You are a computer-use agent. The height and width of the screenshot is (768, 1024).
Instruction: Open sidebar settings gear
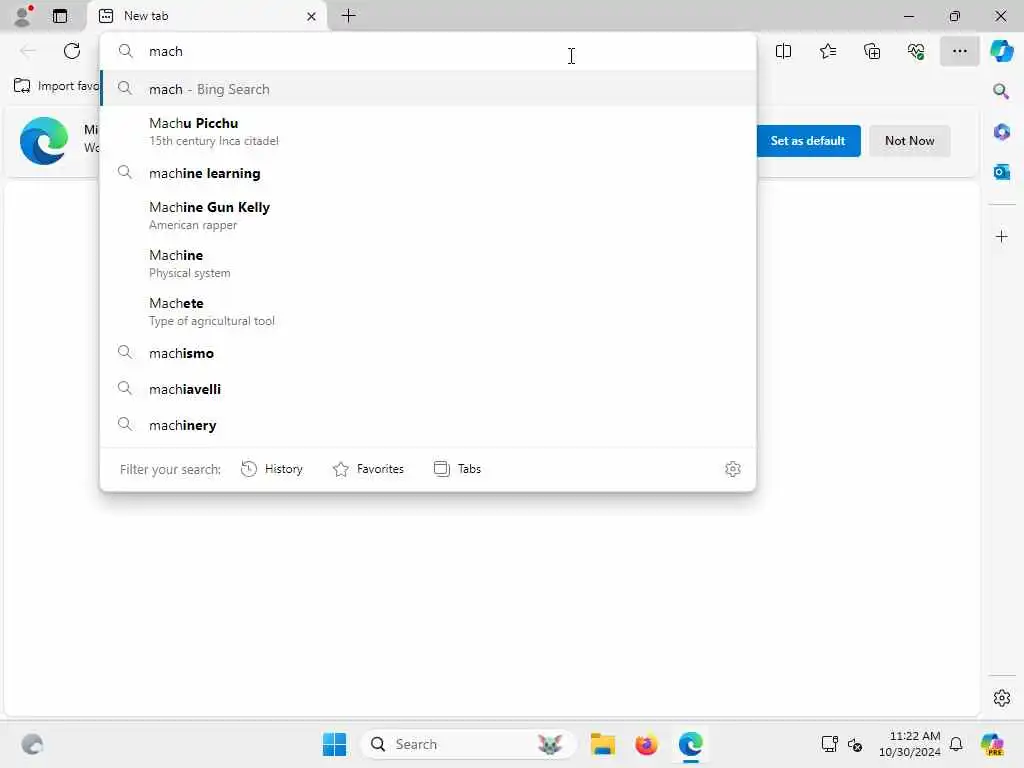click(1001, 698)
